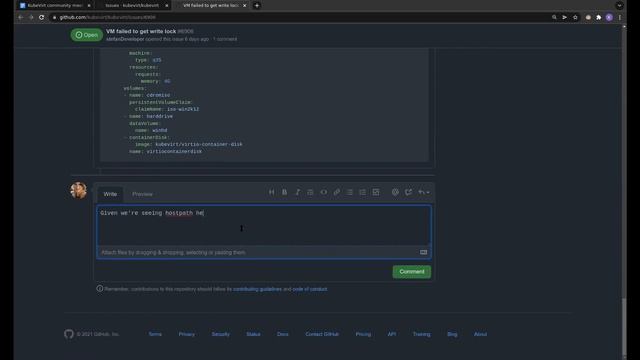Open the Chrome three-dot menu
Viewport: 640px width, 360px height.
[620, 18]
